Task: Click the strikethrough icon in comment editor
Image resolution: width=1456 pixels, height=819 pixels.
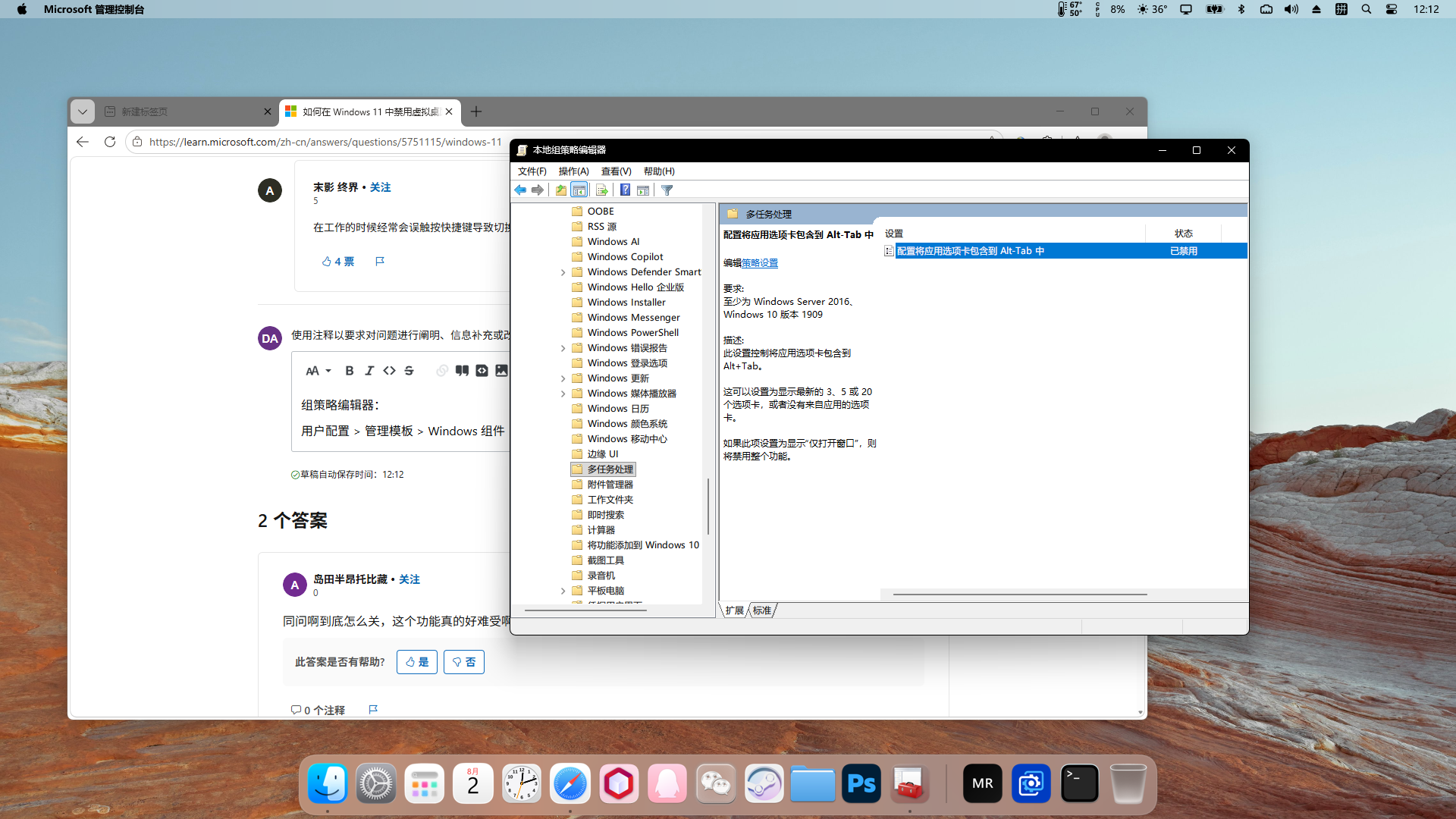Action: (409, 371)
